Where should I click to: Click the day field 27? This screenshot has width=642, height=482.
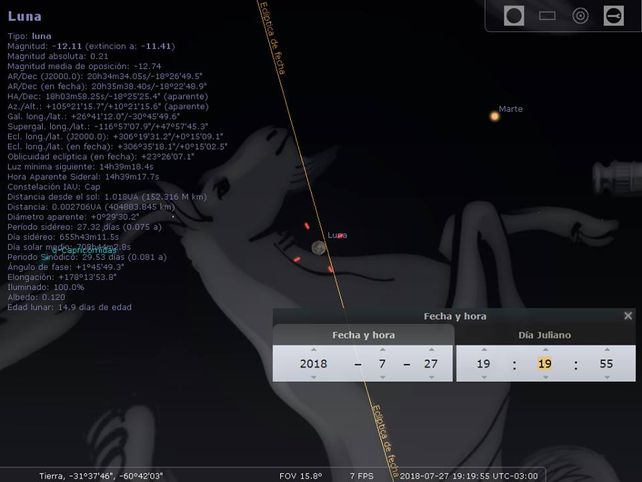point(431,364)
